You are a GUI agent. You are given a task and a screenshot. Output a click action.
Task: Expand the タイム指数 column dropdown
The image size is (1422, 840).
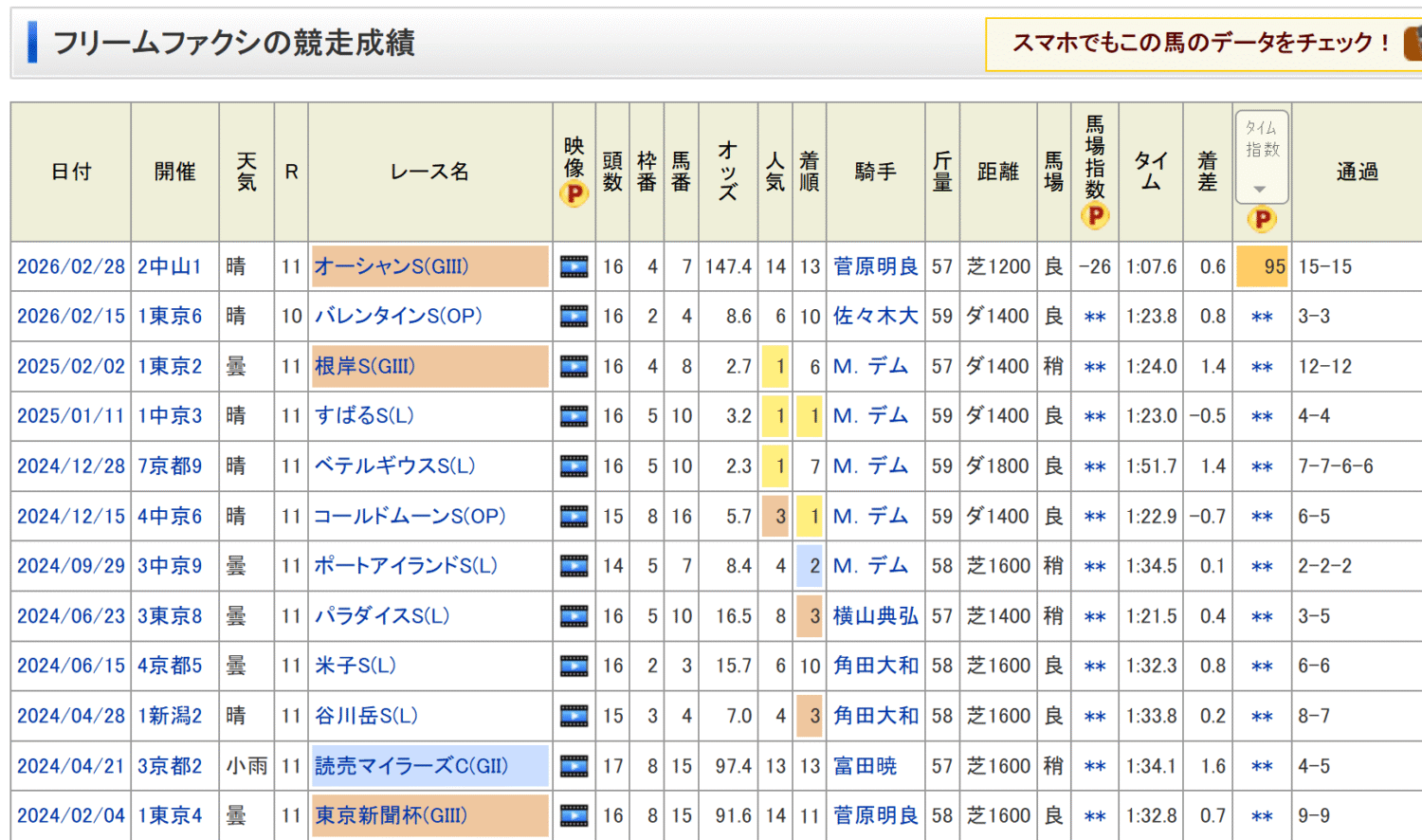click(1262, 156)
